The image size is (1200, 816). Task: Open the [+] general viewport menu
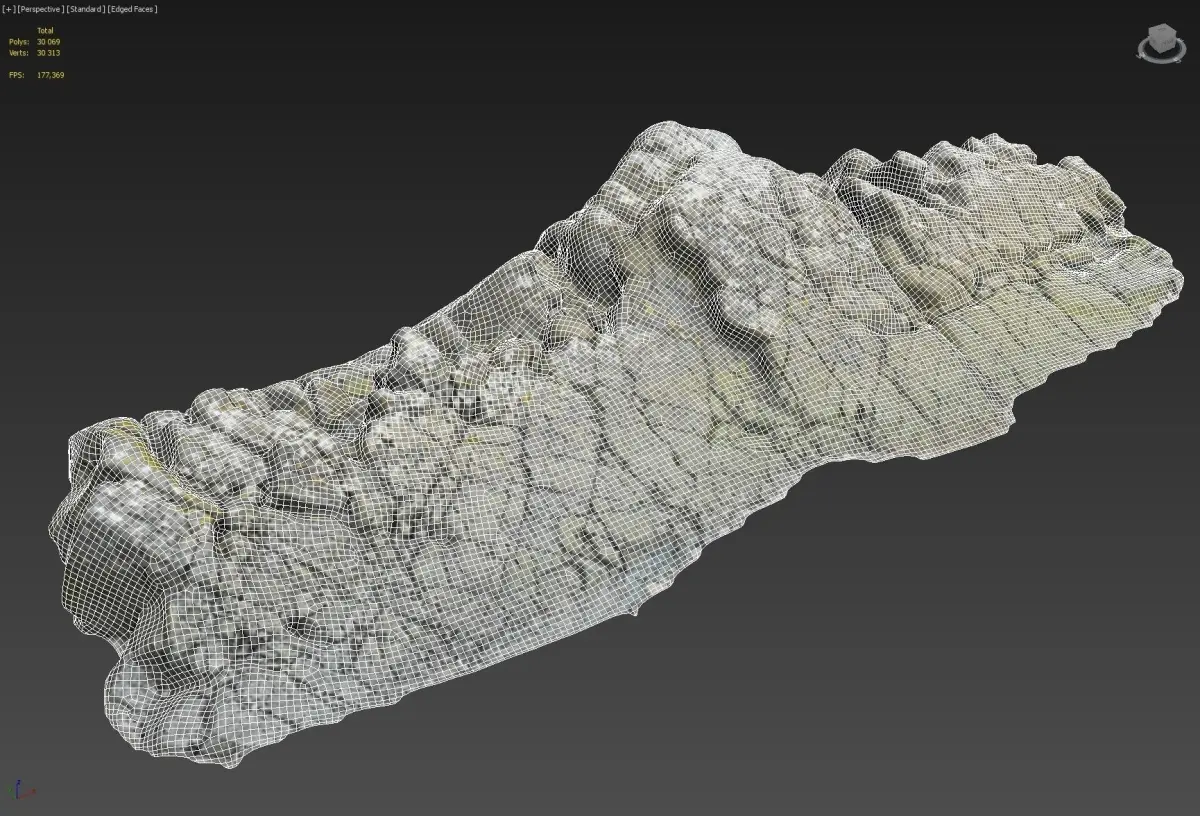tap(9, 9)
